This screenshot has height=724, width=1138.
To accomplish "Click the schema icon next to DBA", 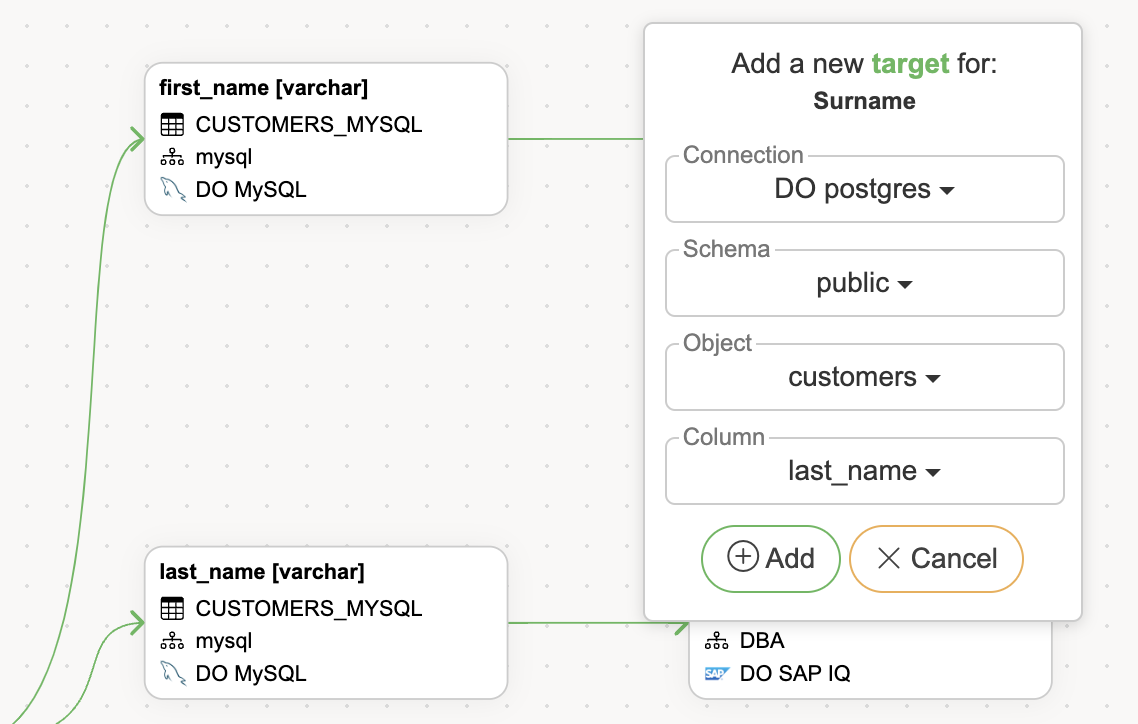I will tap(716, 641).
